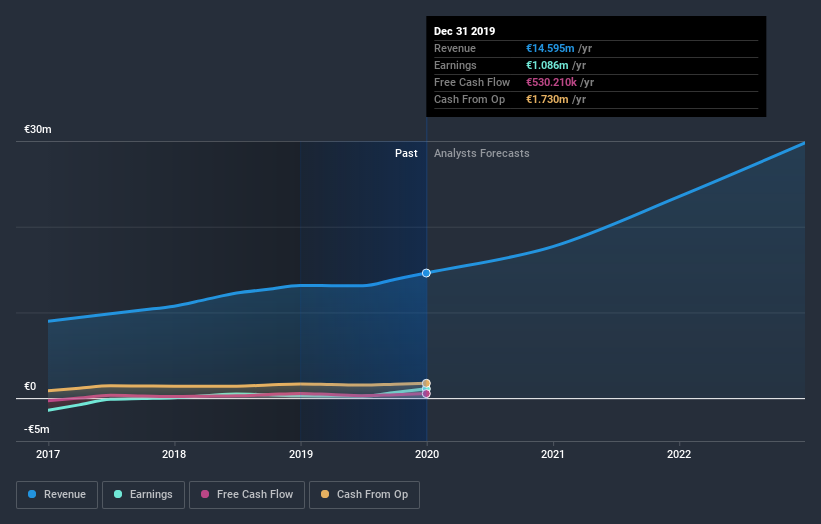The height and width of the screenshot is (524, 821).
Task: Click the Dec 31 2019 tooltip date
Action: [464, 31]
